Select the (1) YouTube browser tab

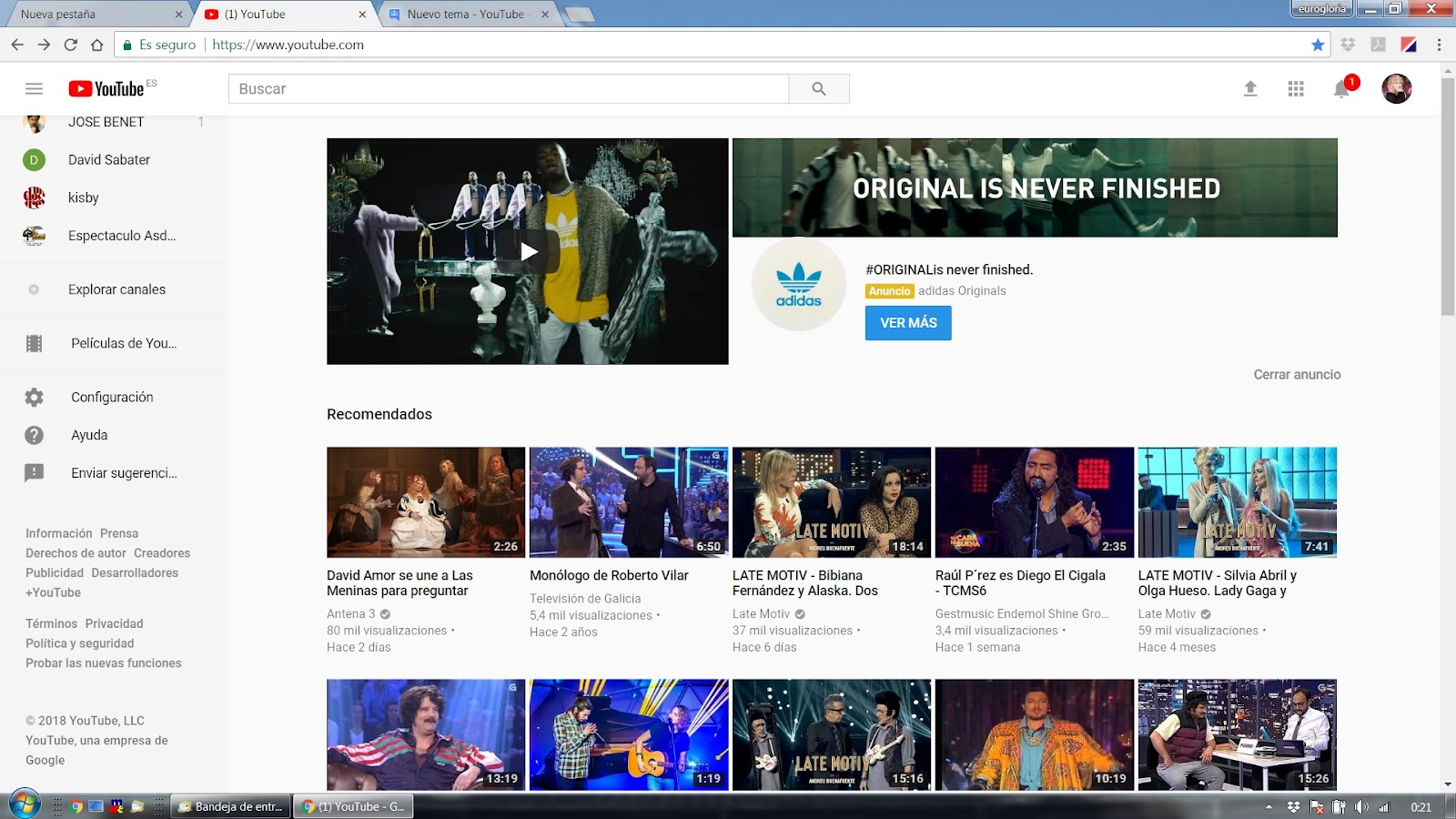(287, 15)
